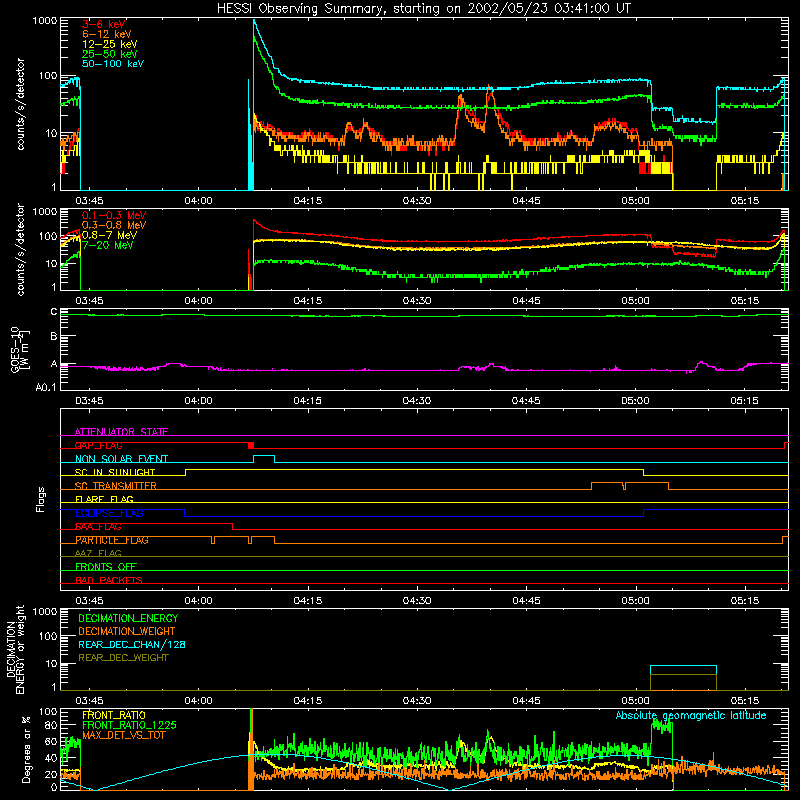Click the 12-25 keV legend entry
The image size is (800, 800).
point(110,44)
